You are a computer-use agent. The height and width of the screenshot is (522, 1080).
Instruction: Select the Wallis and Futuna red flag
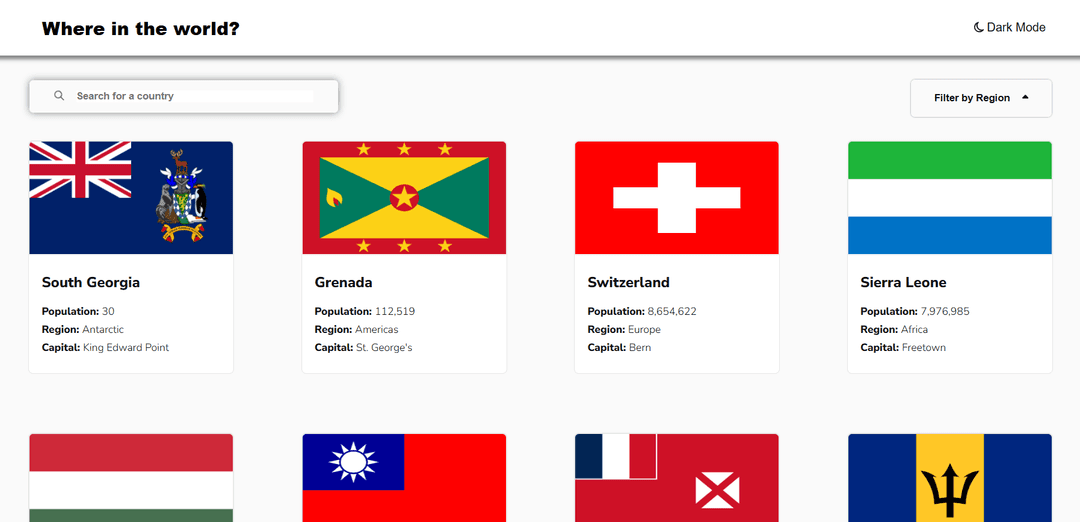[676, 478]
